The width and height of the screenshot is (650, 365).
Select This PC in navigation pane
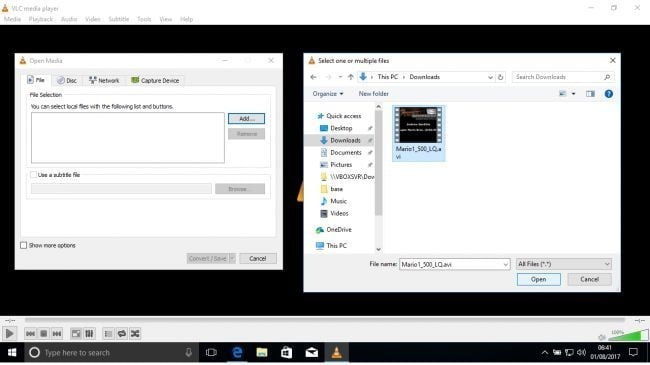pos(336,246)
